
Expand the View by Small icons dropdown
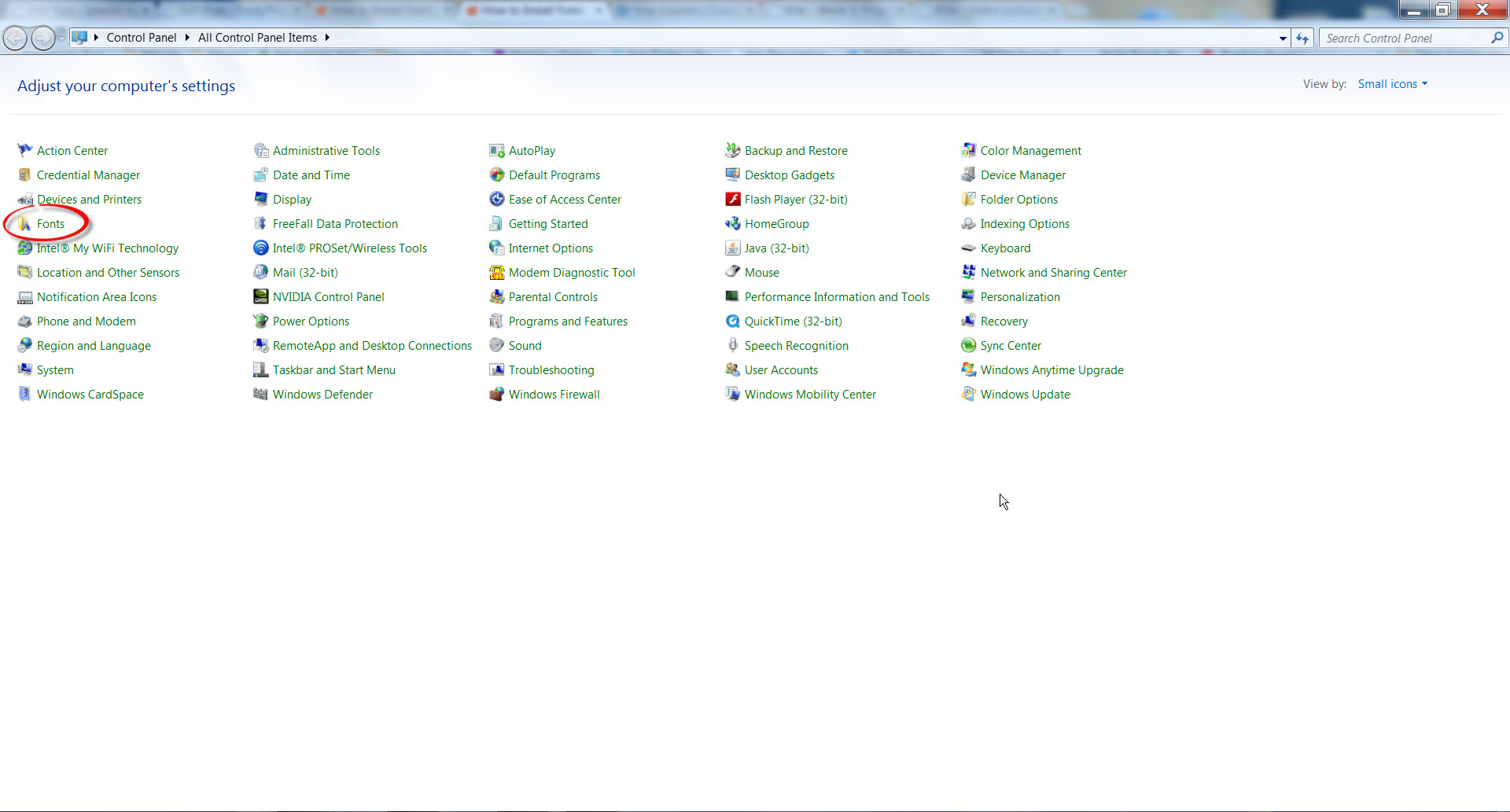pyautogui.click(x=1392, y=84)
